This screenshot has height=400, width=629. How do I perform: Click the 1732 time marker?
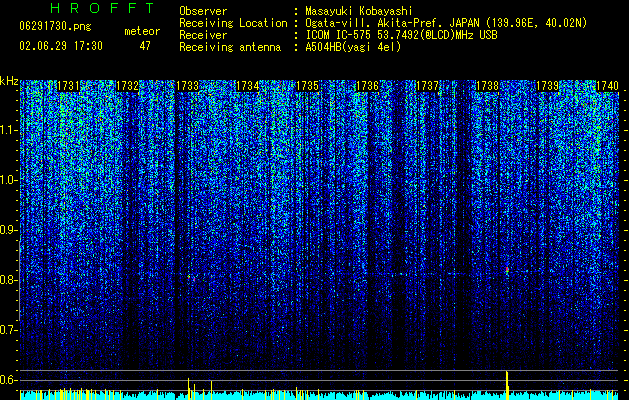pos(128,86)
